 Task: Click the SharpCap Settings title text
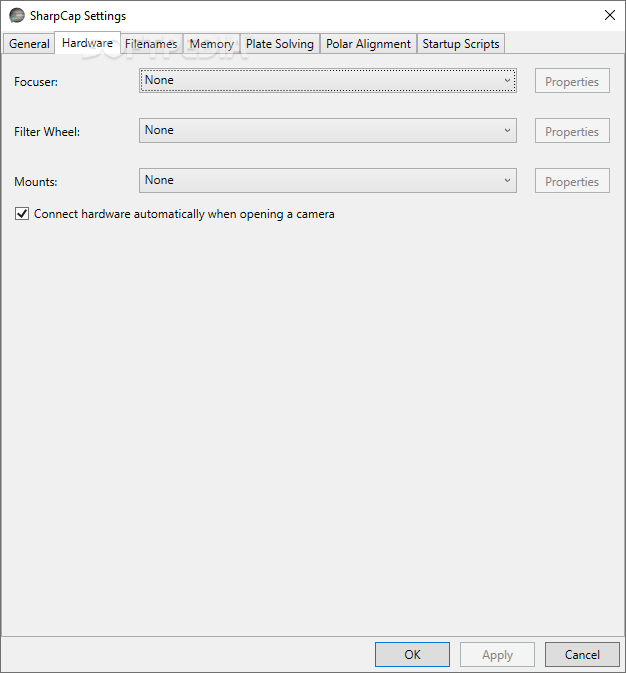[78, 16]
